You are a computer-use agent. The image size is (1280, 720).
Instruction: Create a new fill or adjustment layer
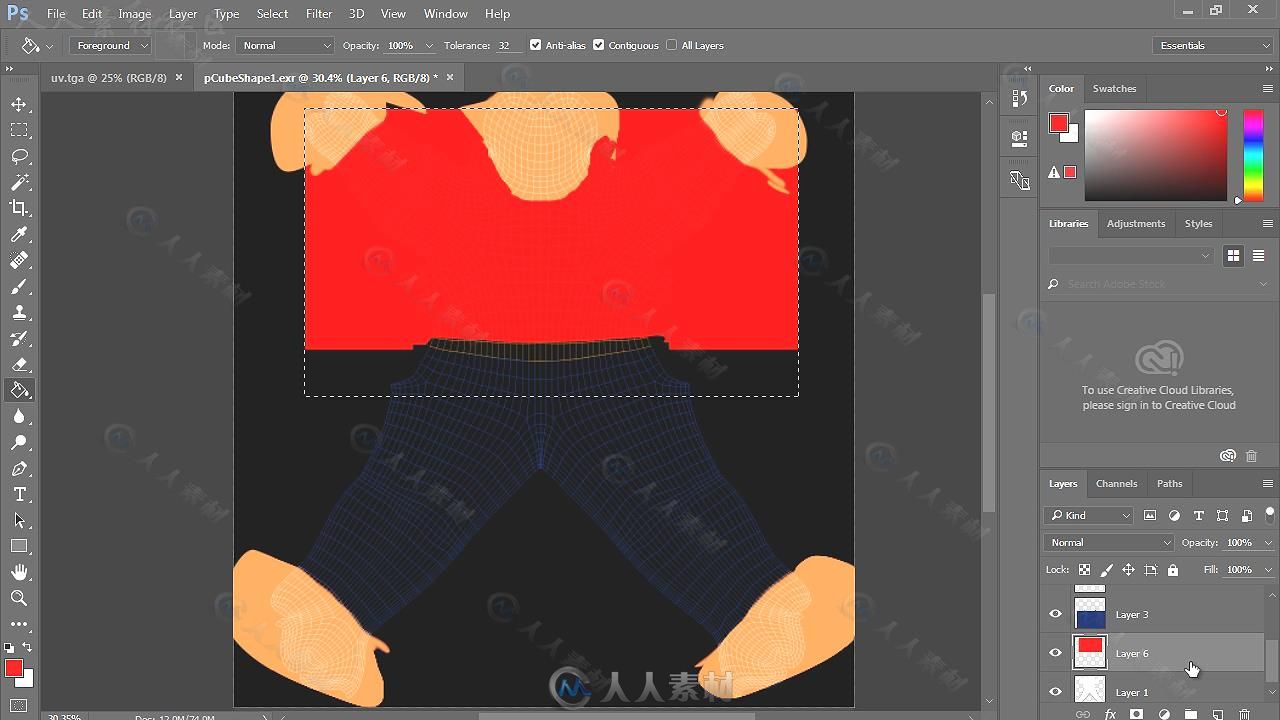[x=1163, y=714]
